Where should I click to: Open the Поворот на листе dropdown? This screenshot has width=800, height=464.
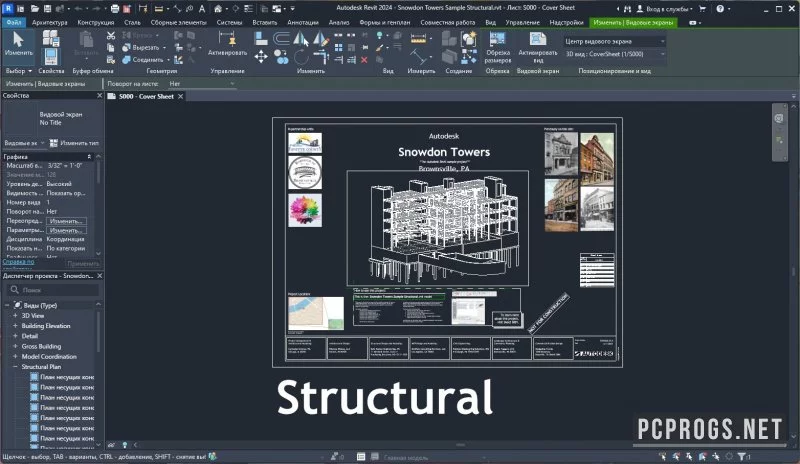coord(202,84)
